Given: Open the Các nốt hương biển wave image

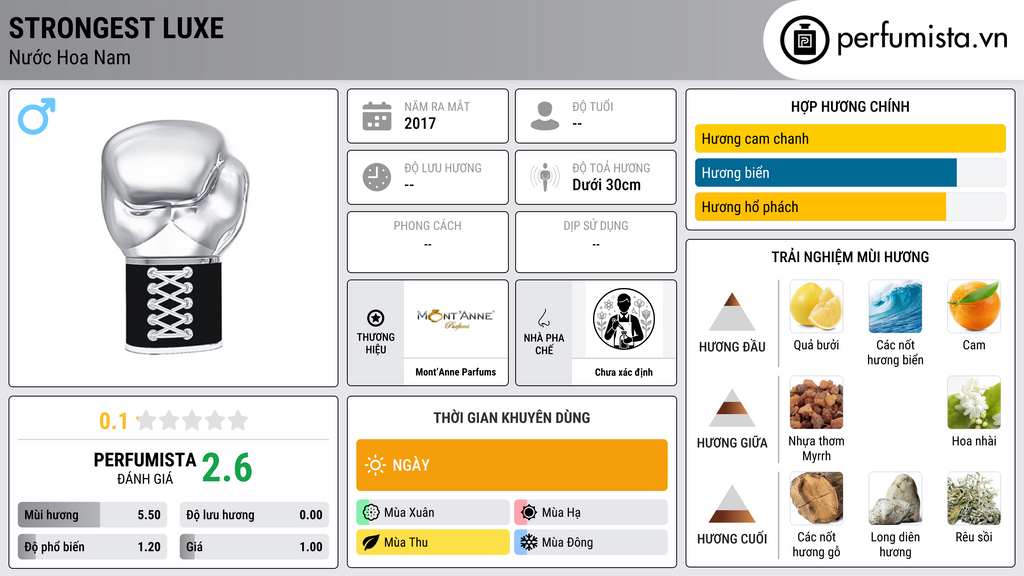Looking at the screenshot, I should coord(895,306).
